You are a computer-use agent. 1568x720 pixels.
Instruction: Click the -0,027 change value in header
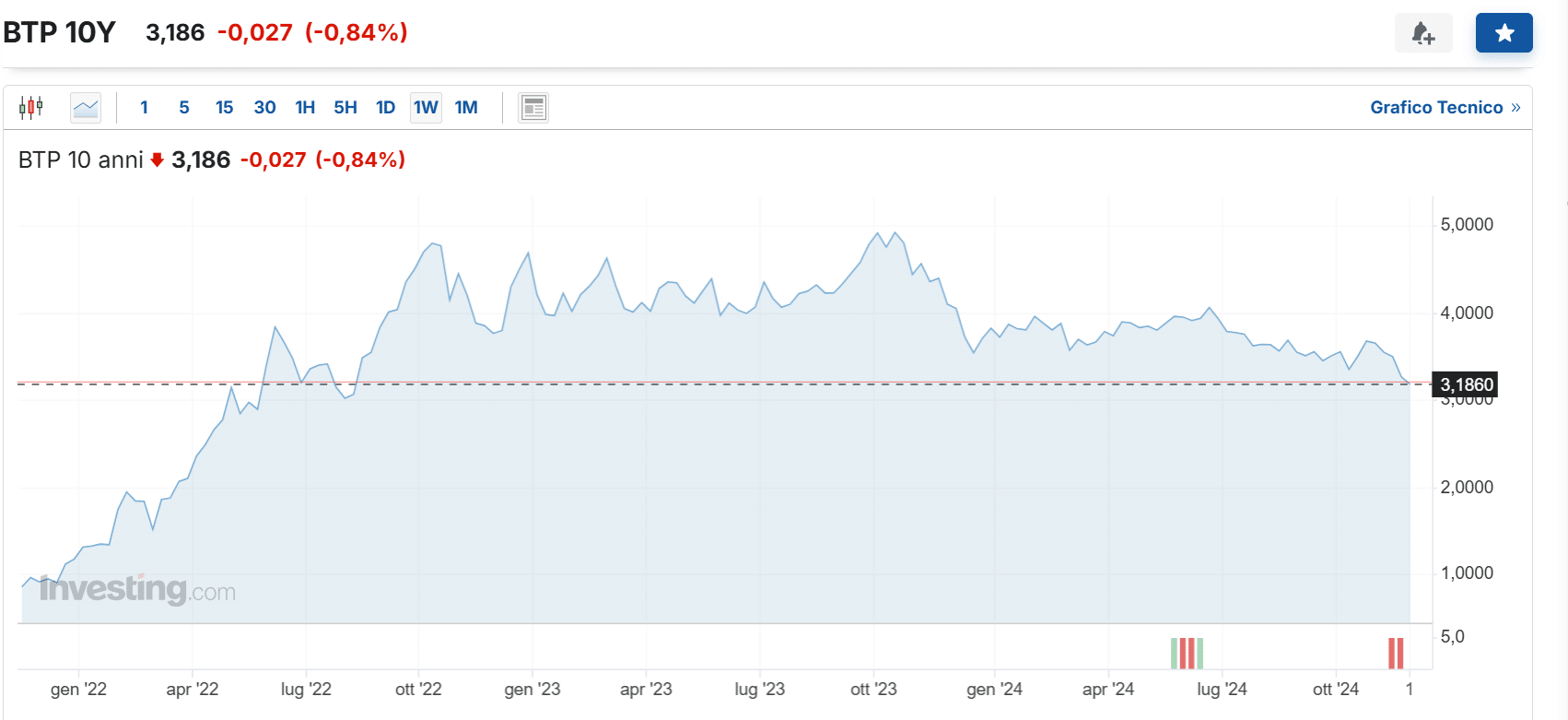coord(255,32)
